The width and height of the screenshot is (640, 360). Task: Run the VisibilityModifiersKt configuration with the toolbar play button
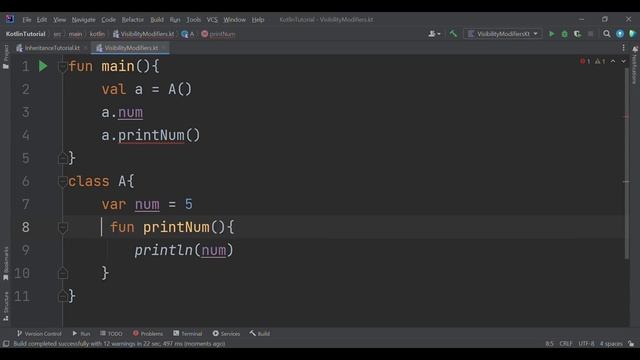click(551, 34)
